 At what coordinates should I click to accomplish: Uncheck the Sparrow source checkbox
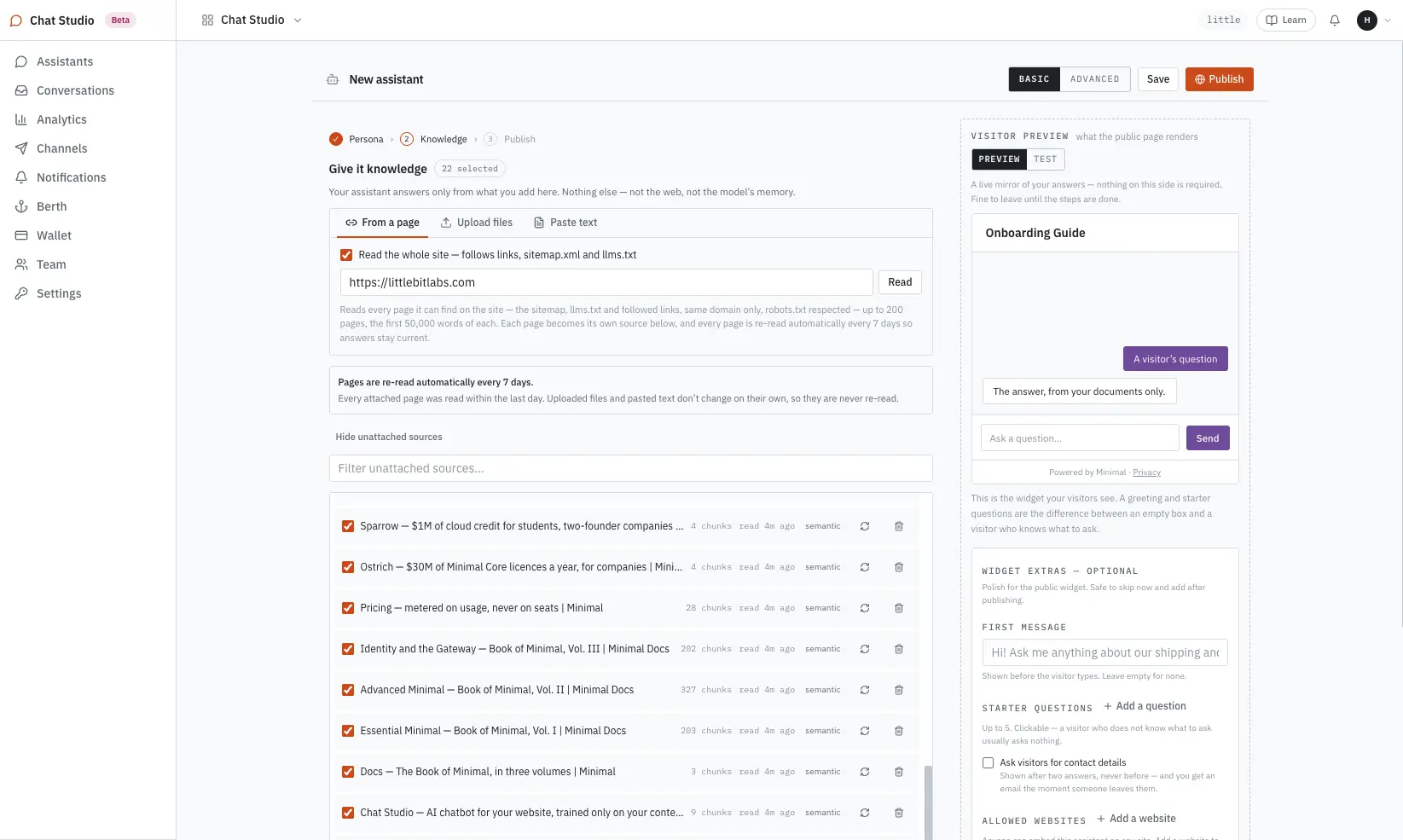pyautogui.click(x=348, y=526)
